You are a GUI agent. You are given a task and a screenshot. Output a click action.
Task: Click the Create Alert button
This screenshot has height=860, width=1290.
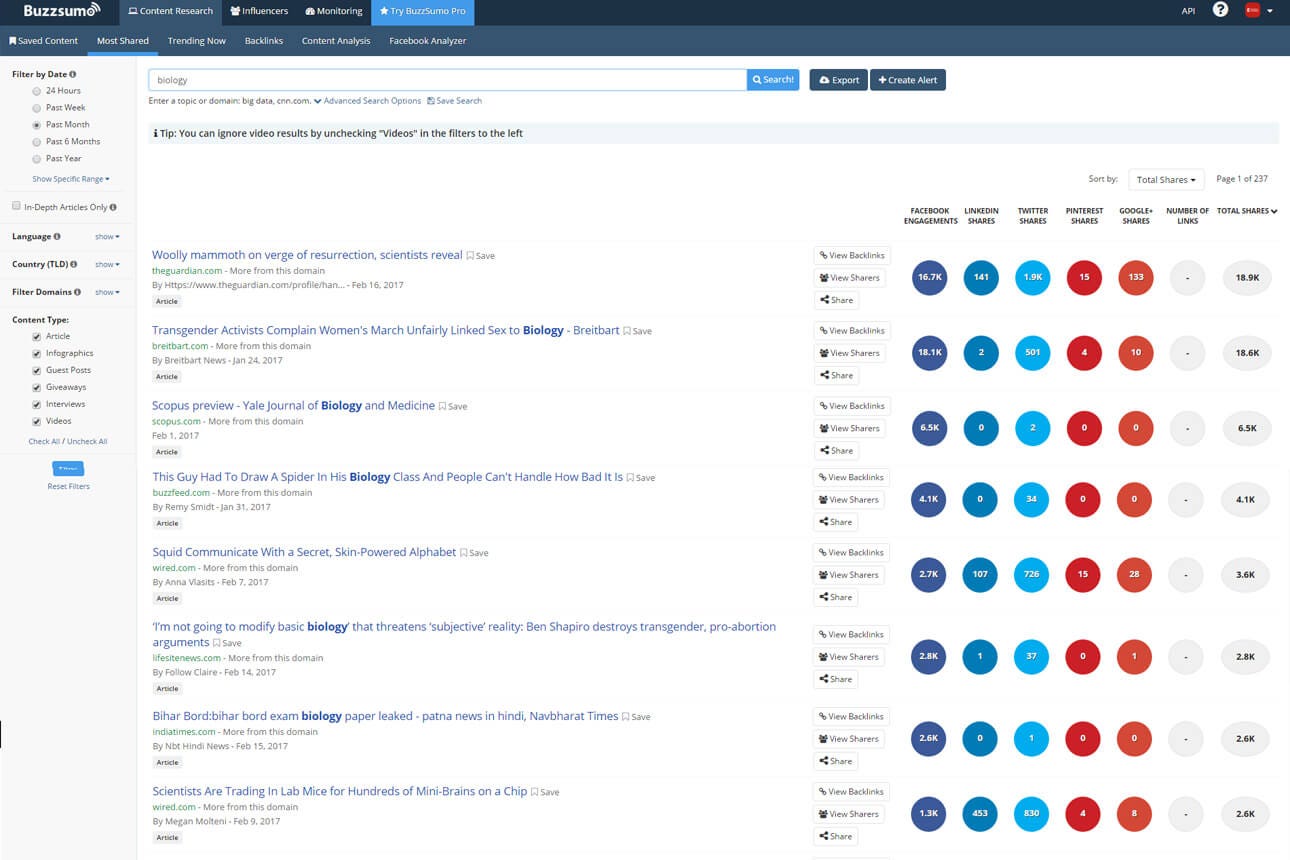click(908, 80)
